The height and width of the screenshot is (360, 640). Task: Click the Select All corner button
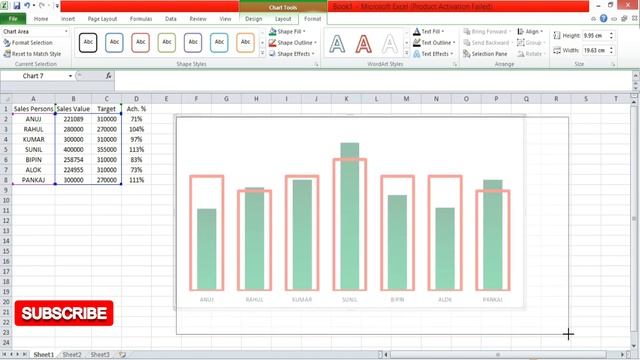[6, 99]
